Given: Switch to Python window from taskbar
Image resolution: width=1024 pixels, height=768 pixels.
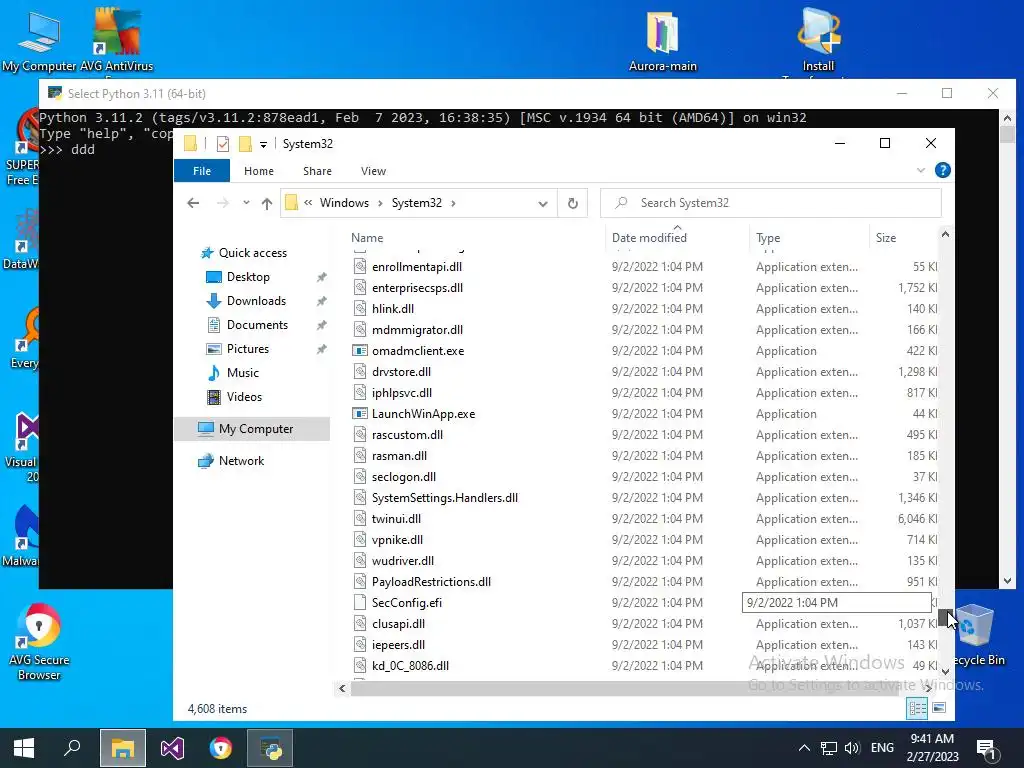Looking at the screenshot, I should (x=270, y=748).
